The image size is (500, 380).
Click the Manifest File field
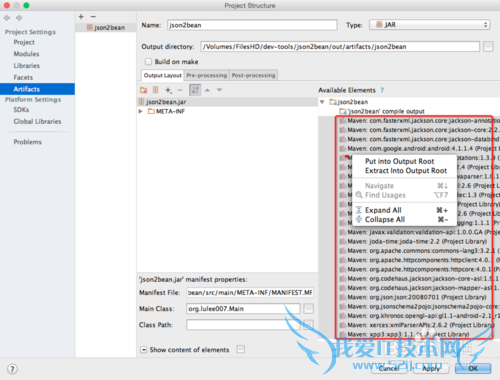[250, 293]
